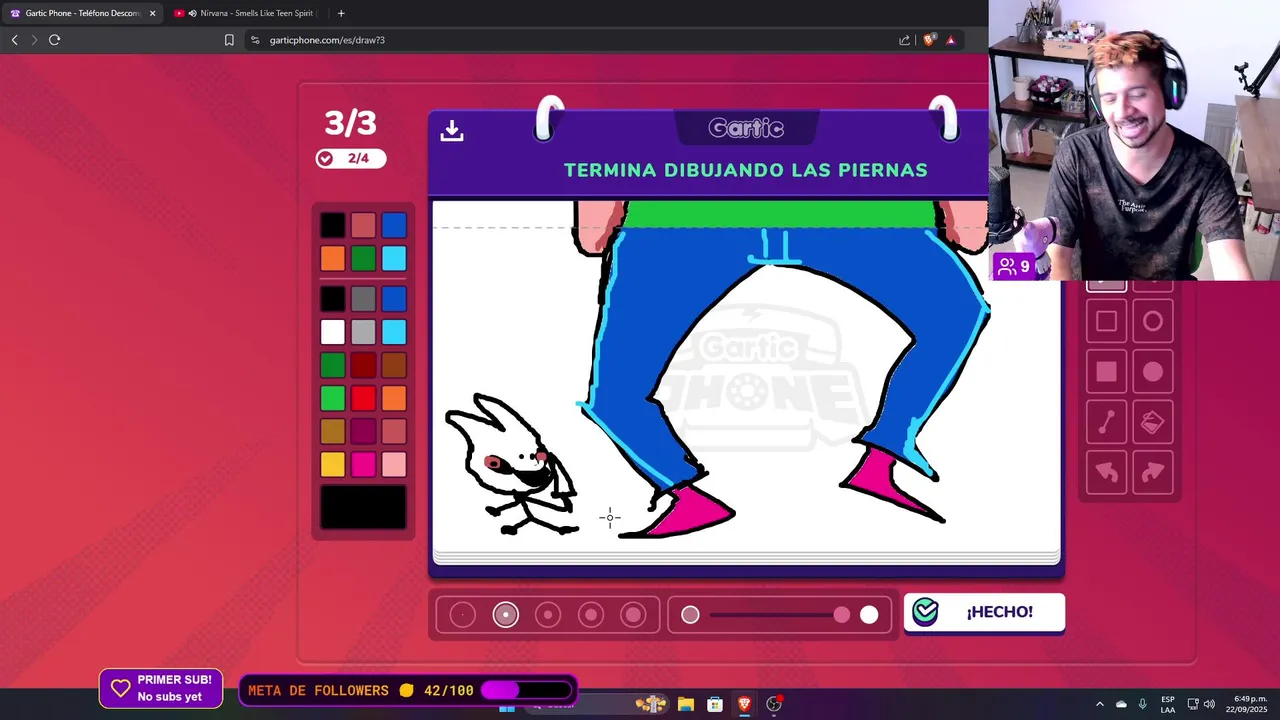Pick the bright red color swatch
The height and width of the screenshot is (720, 1280).
click(x=363, y=398)
